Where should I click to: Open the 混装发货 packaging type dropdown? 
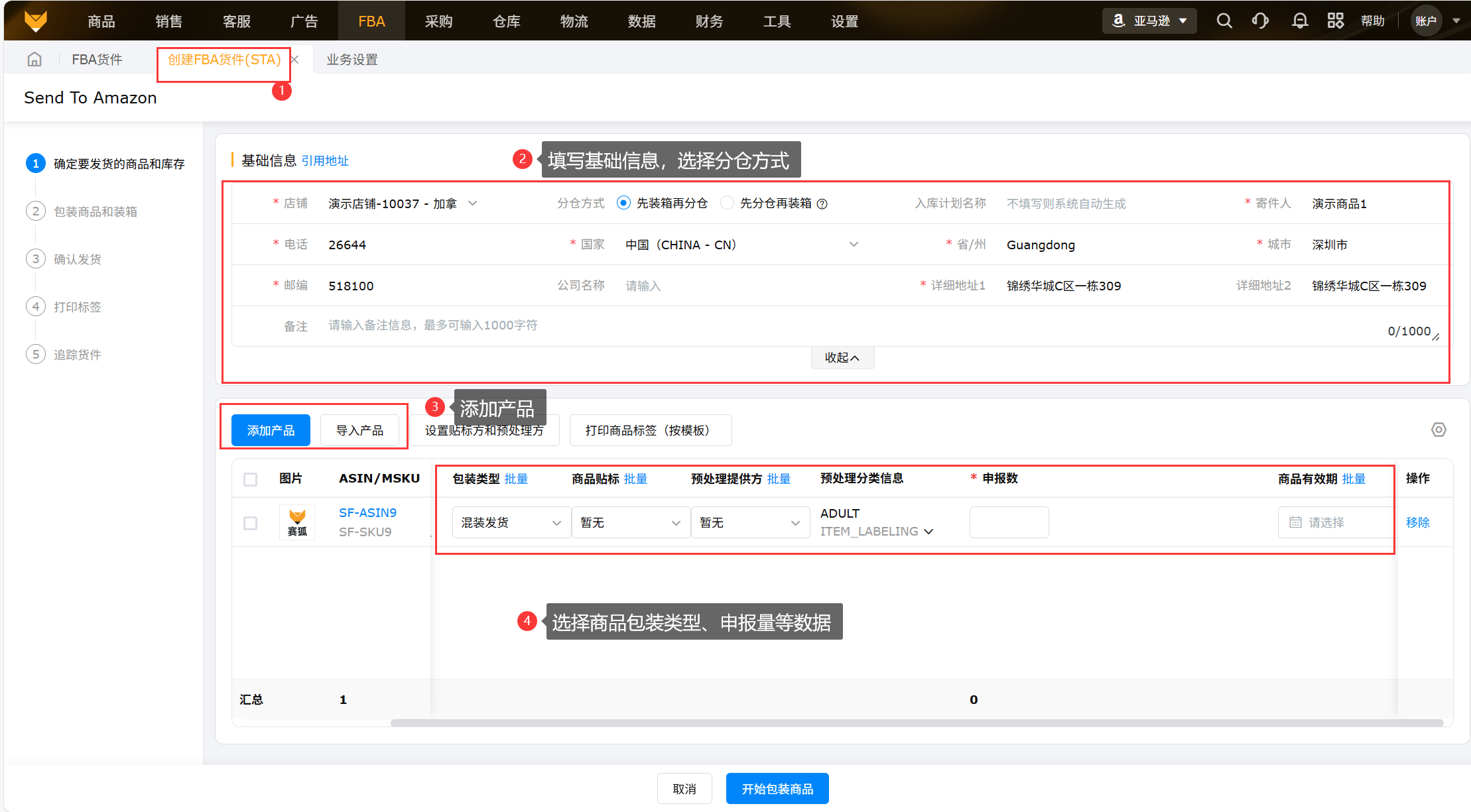click(511, 523)
